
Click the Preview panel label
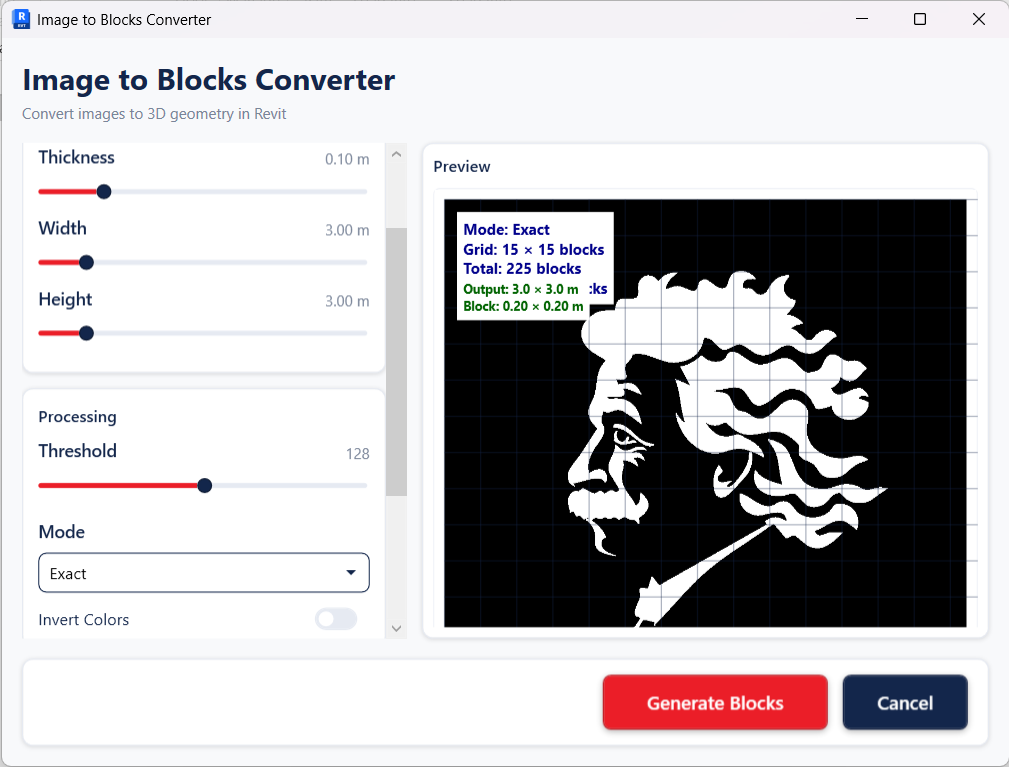pyautogui.click(x=461, y=167)
